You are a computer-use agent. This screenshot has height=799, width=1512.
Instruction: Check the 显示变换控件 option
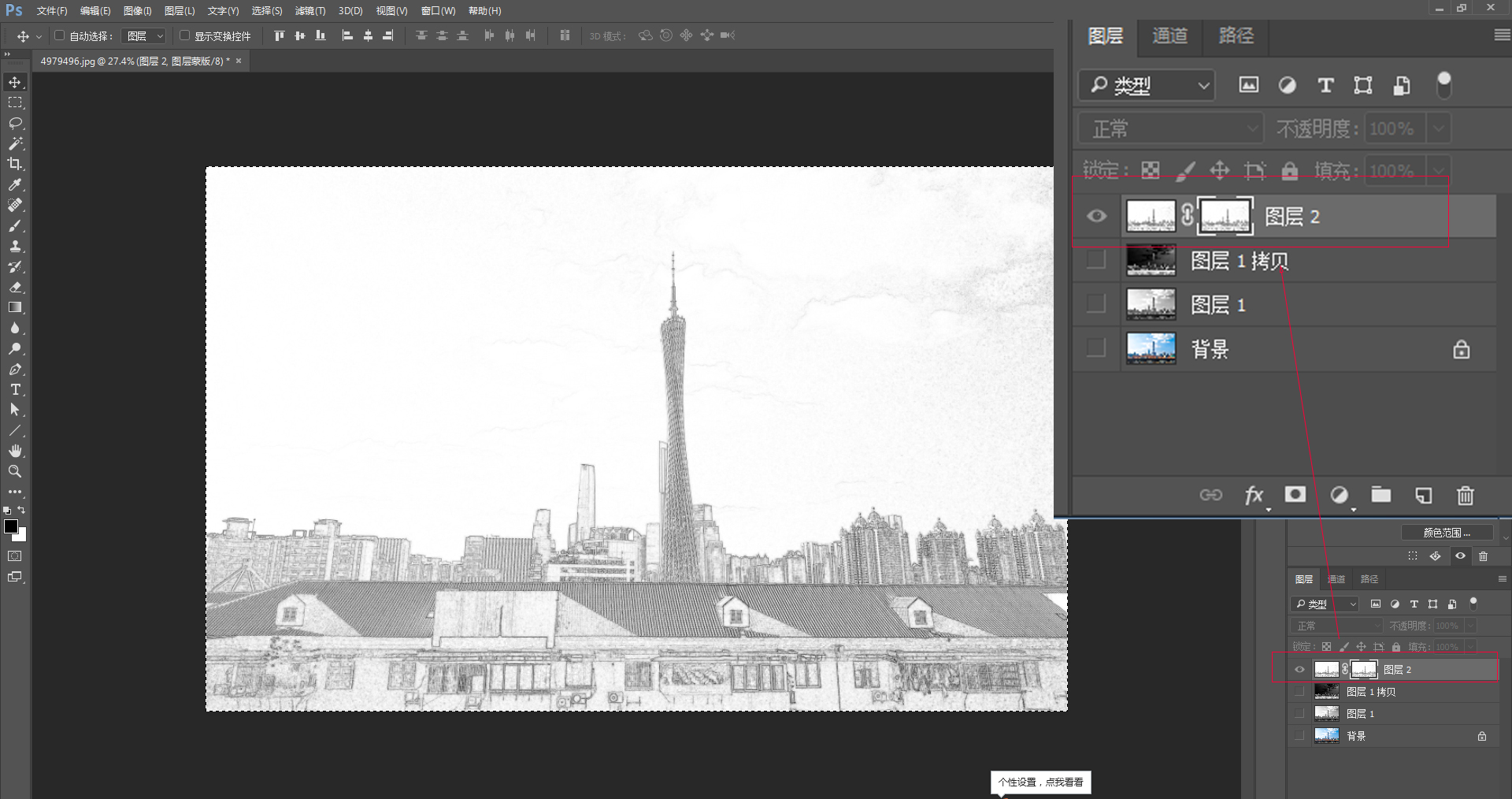pos(184,35)
